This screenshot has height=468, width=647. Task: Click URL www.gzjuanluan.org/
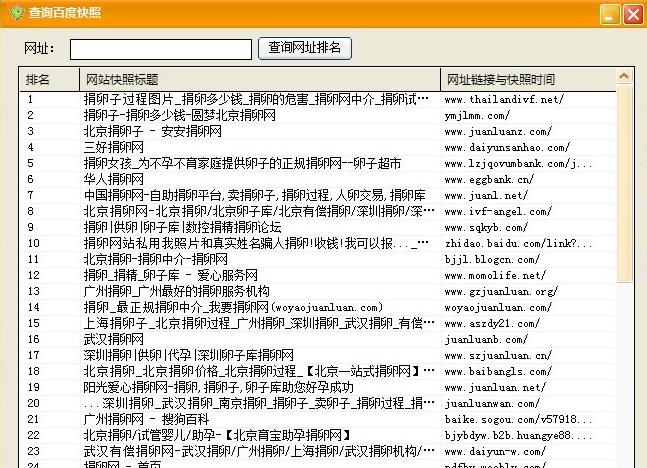(501, 292)
